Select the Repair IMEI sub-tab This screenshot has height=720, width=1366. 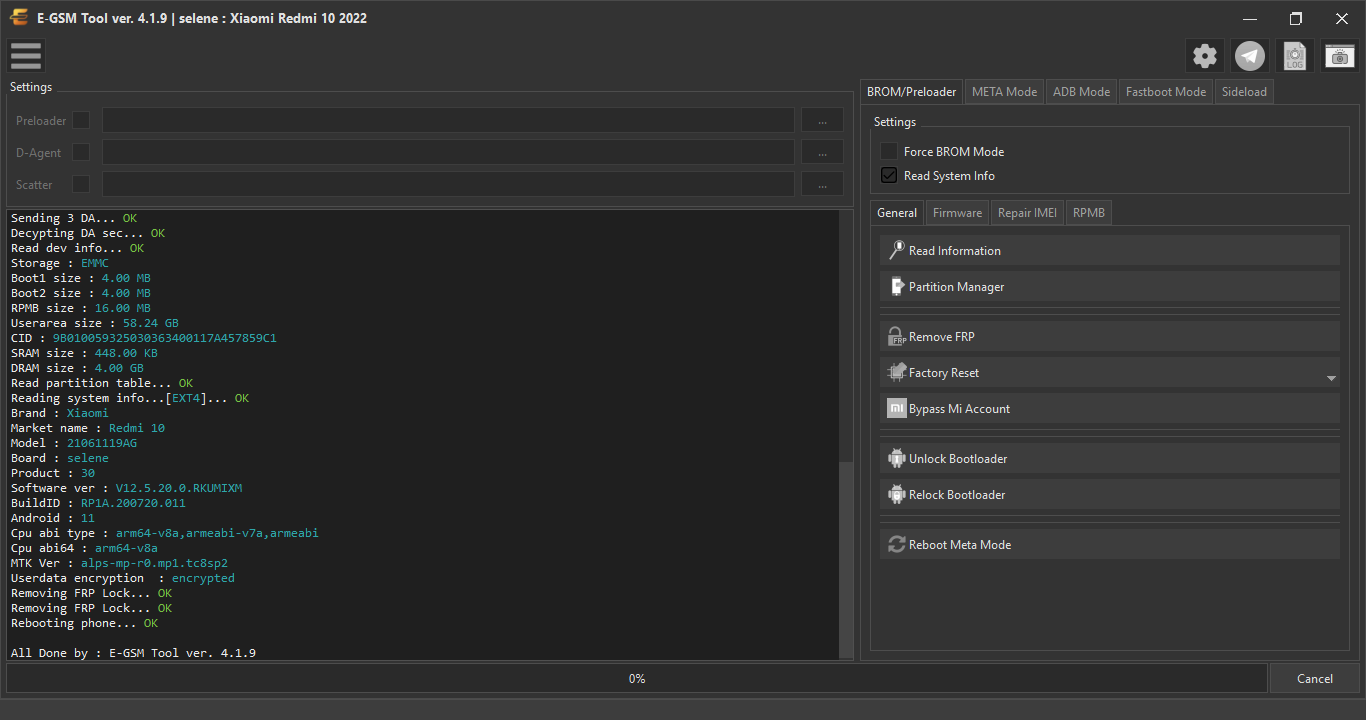[x=1027, y=212]
